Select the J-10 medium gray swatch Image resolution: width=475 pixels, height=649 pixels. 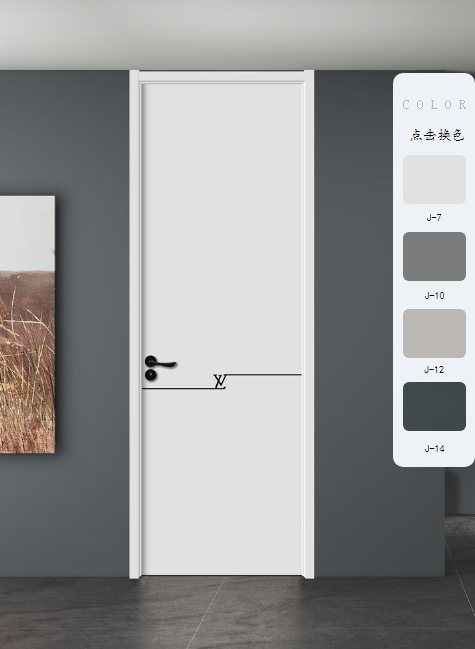click(x=434, y=256)
